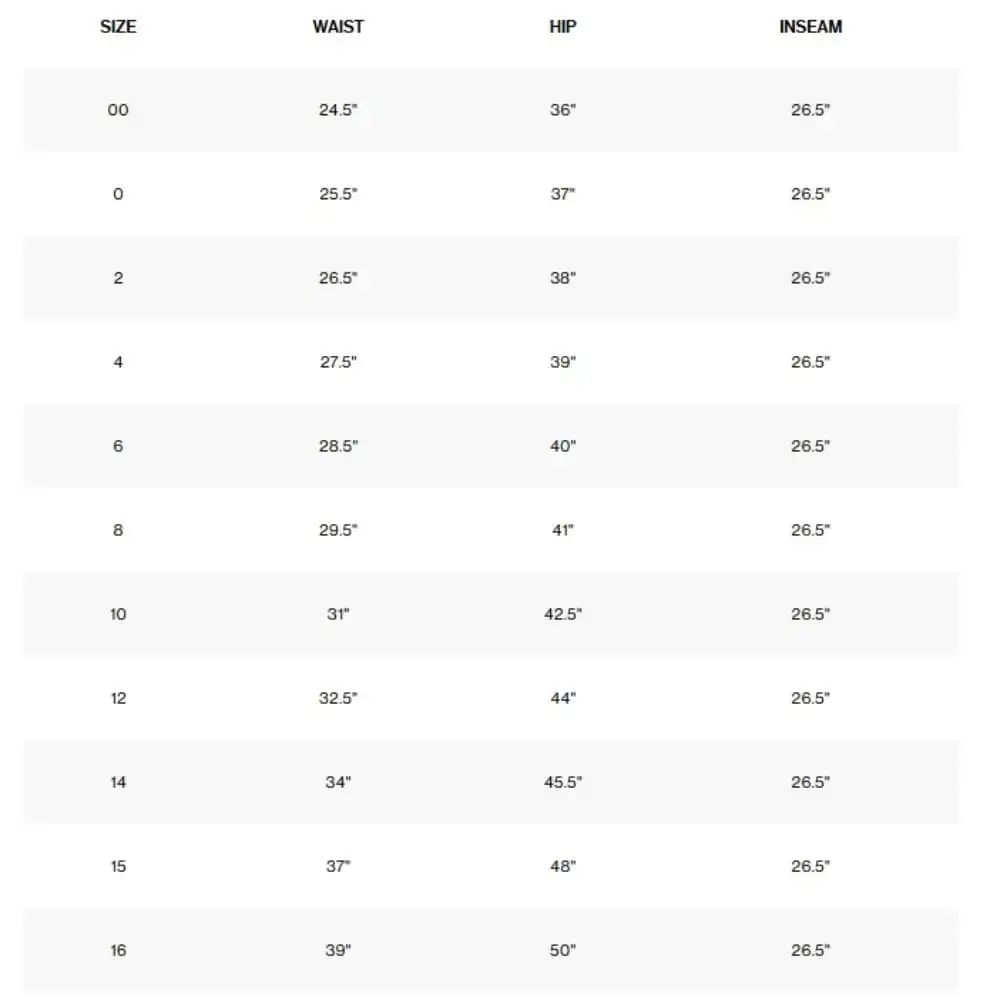Click the inseam value in size 16 row
Screen dimensions: 1000x1000
point(811,950)
